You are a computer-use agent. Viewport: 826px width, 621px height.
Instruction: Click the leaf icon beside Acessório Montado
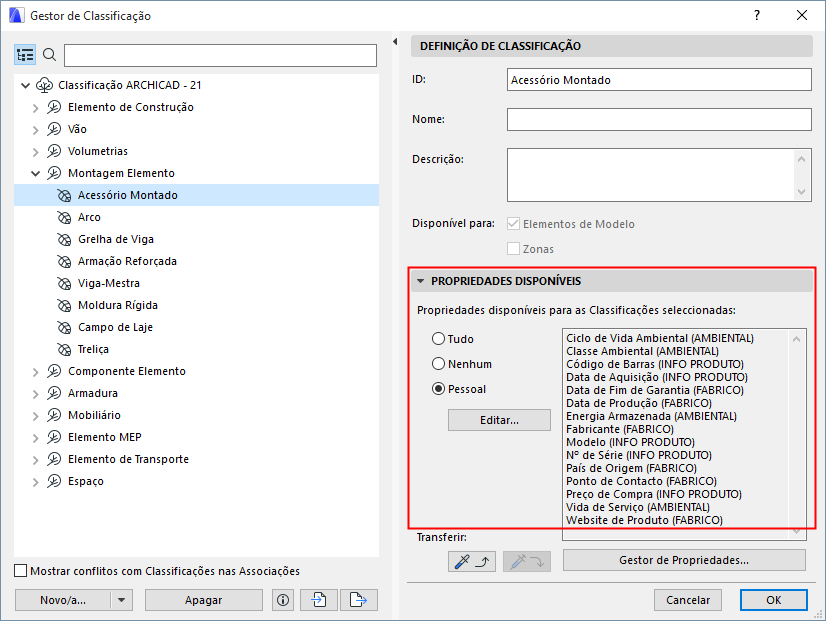click(x=64, y=195)
